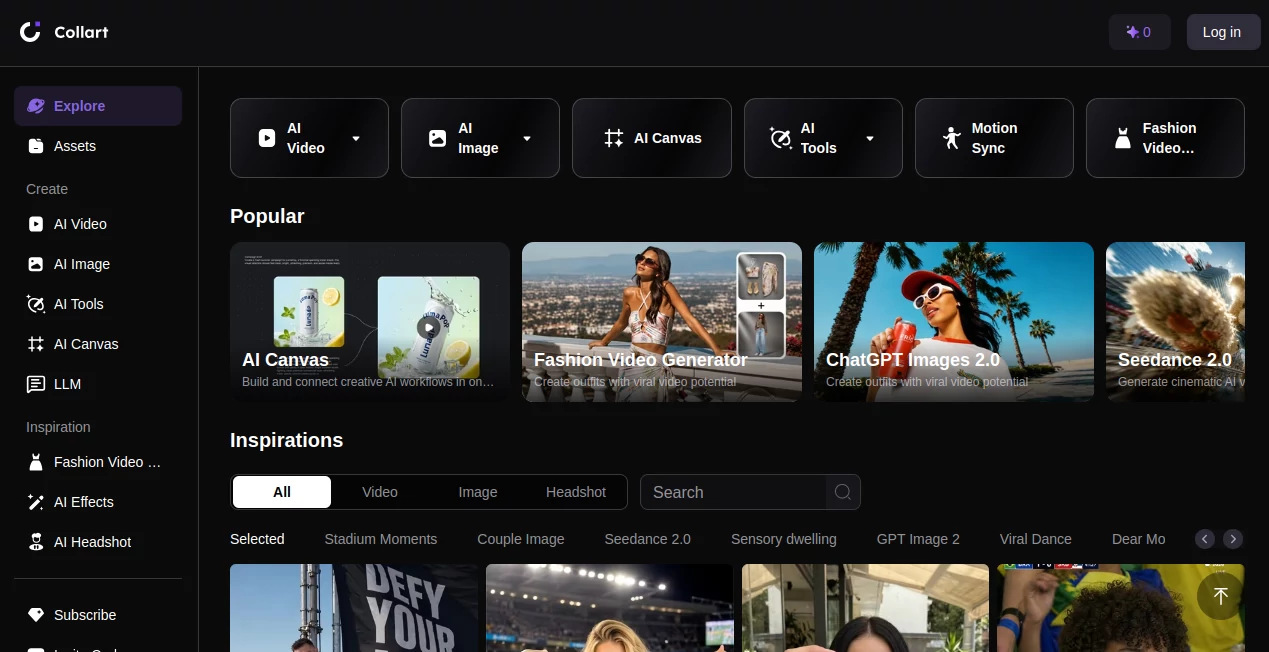Expand the AI Video dropdown arrow
Screen dimensions: 1269x652
point(356,138)
